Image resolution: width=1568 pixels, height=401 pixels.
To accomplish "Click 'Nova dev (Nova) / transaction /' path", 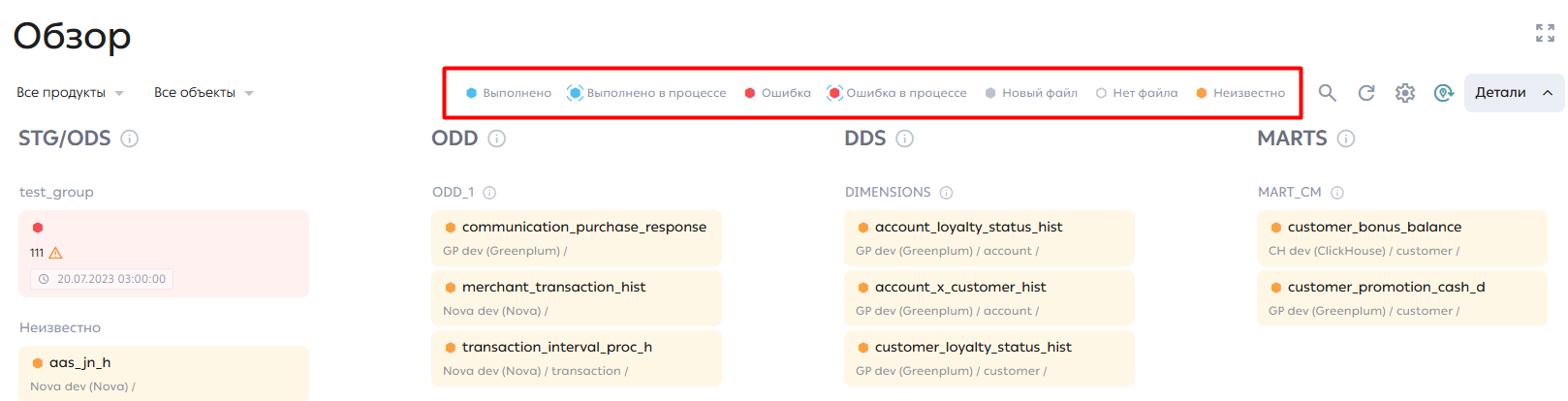I will point(535,371).
